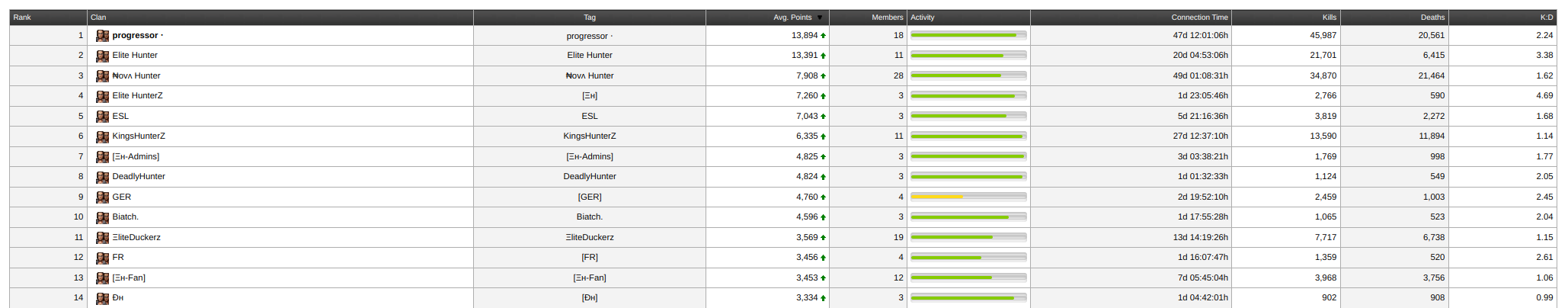
Task: Sort table by Kills column header
Action: point(1330,17)
